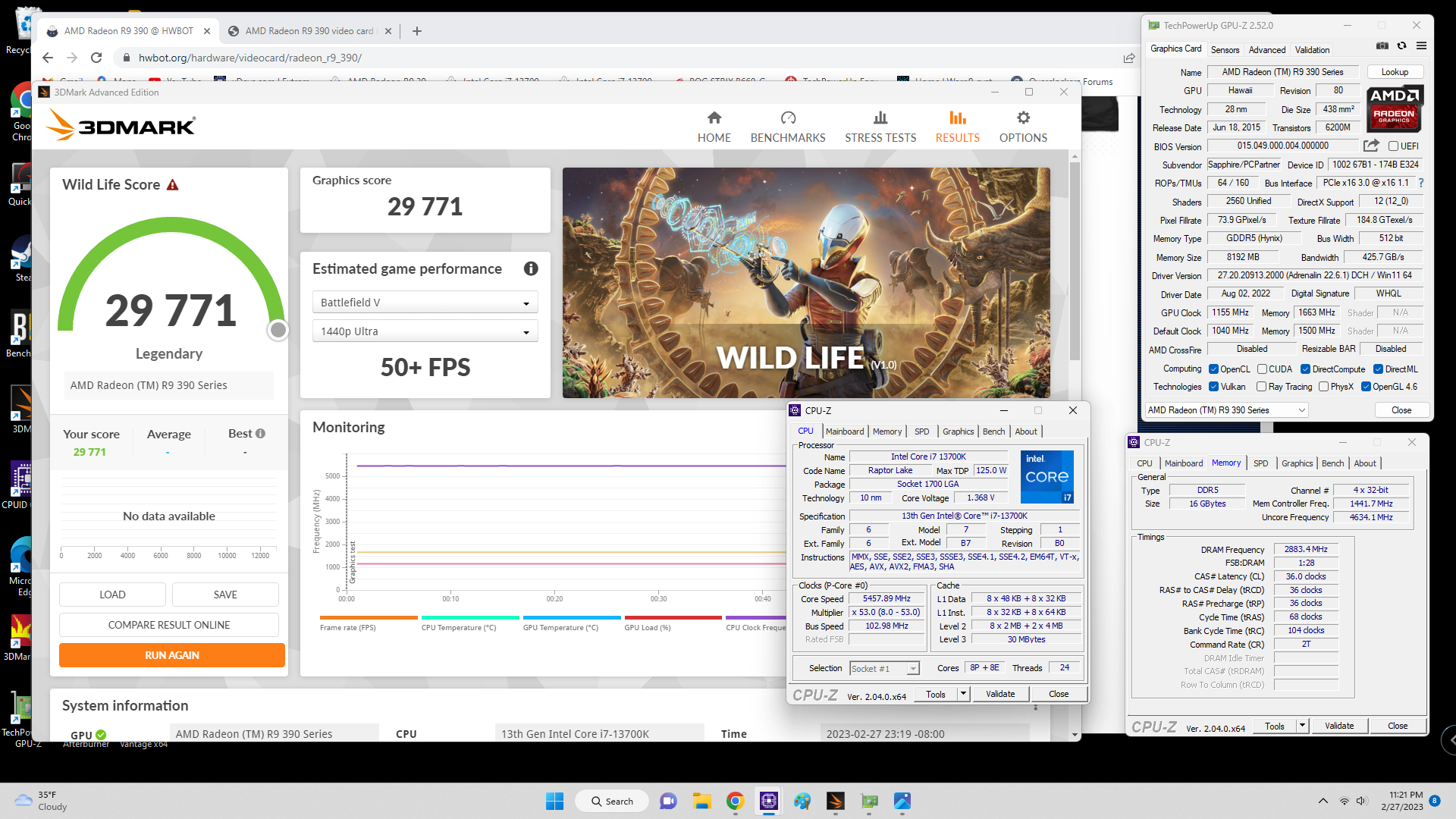This screenshot has height=819, width=1456.
Task: Toggle OpenGL 4.6 checkbox in GPU-Z
Action: coord(1366,387)
